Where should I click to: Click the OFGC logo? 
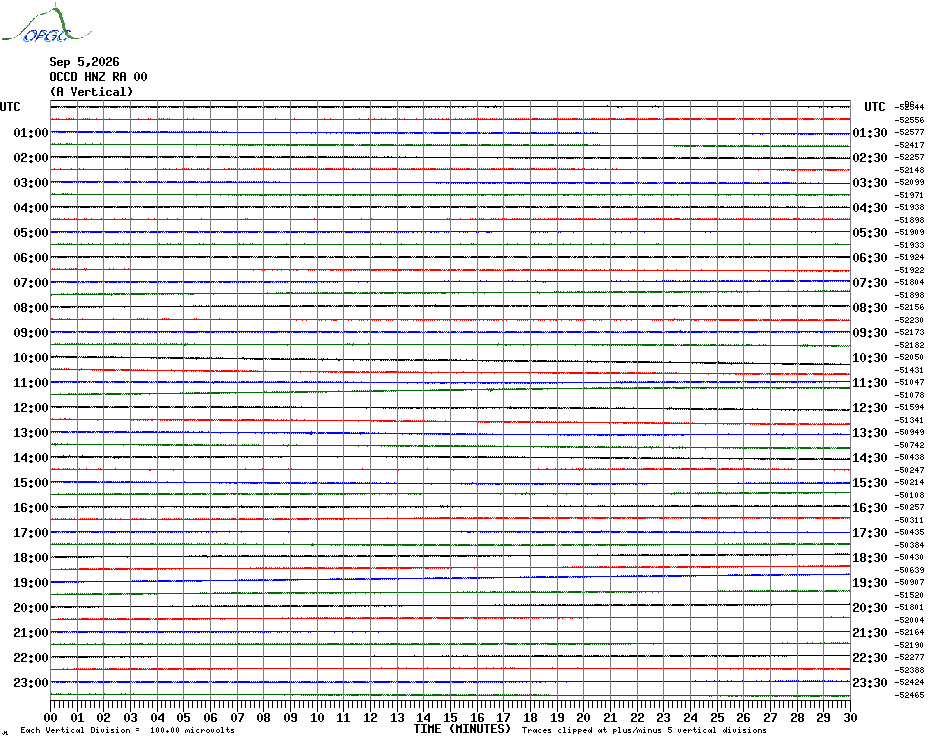point(46,24)
